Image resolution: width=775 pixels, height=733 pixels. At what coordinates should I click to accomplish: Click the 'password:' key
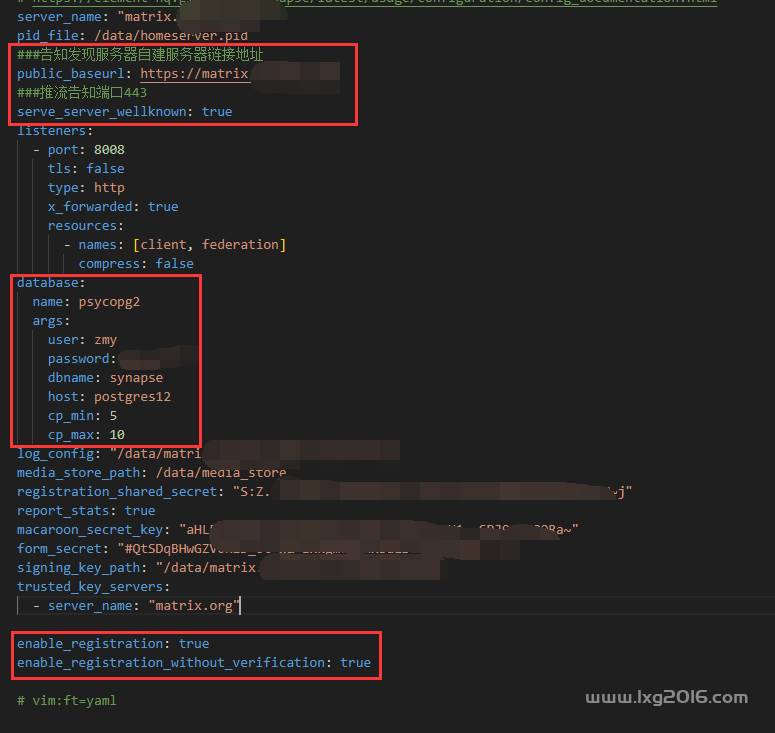click(82, 359)
